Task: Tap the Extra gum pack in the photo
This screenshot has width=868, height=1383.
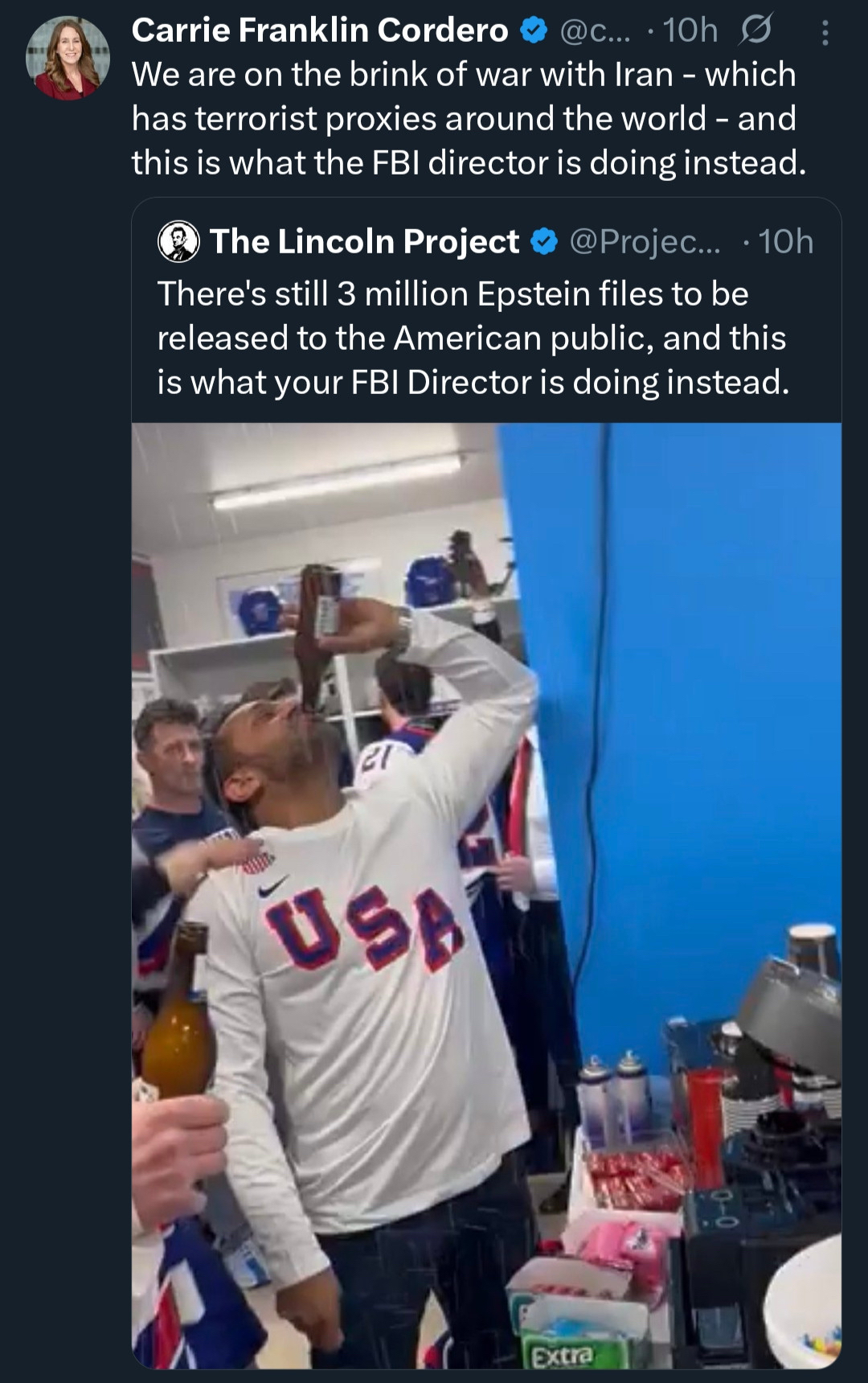Action: (x=562, y=1356)
